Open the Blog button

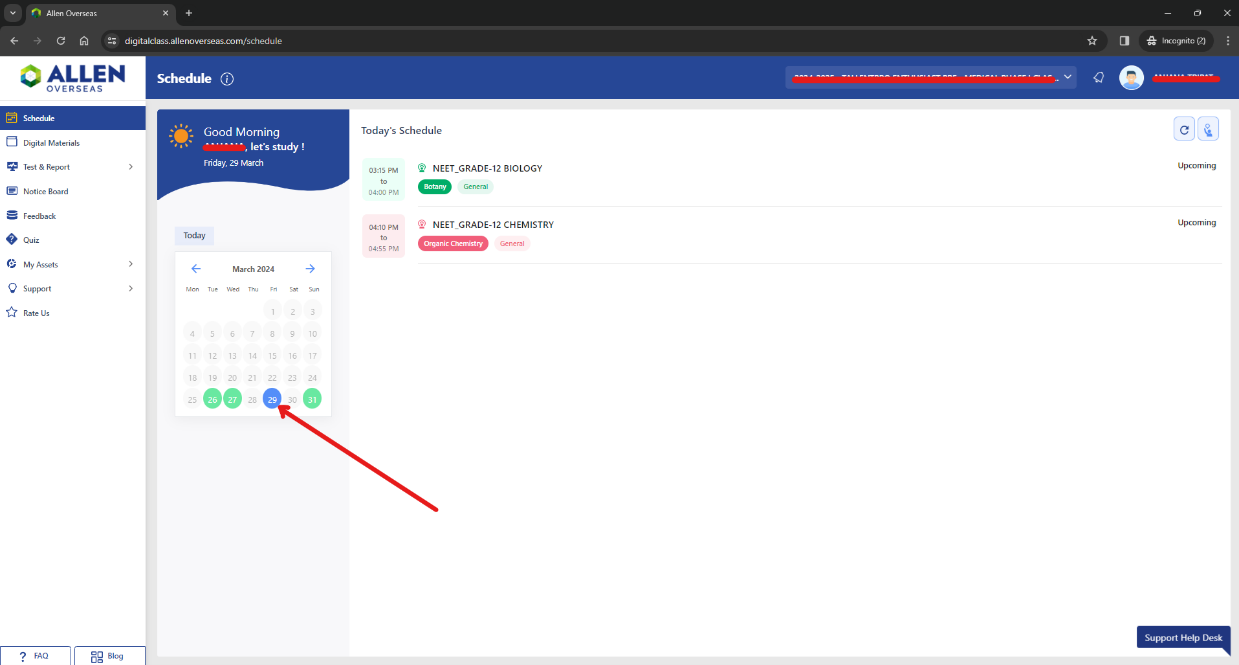click(x=109, y=656)
